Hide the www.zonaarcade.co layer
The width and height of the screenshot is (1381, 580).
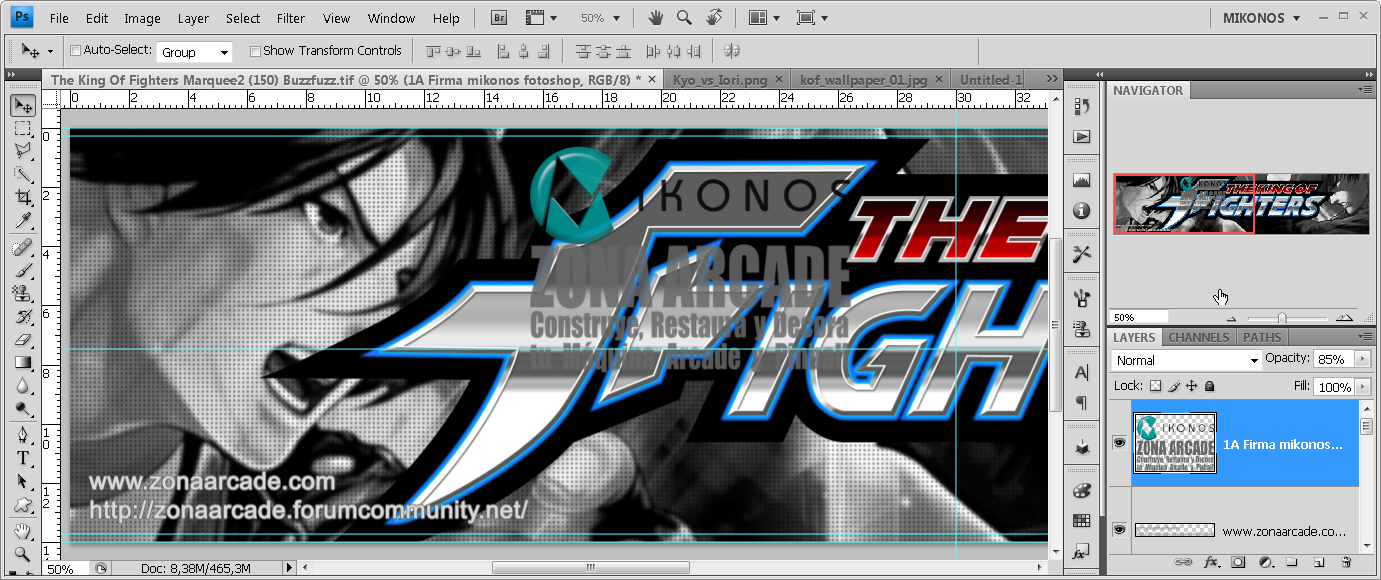(x=1119, y=529)
